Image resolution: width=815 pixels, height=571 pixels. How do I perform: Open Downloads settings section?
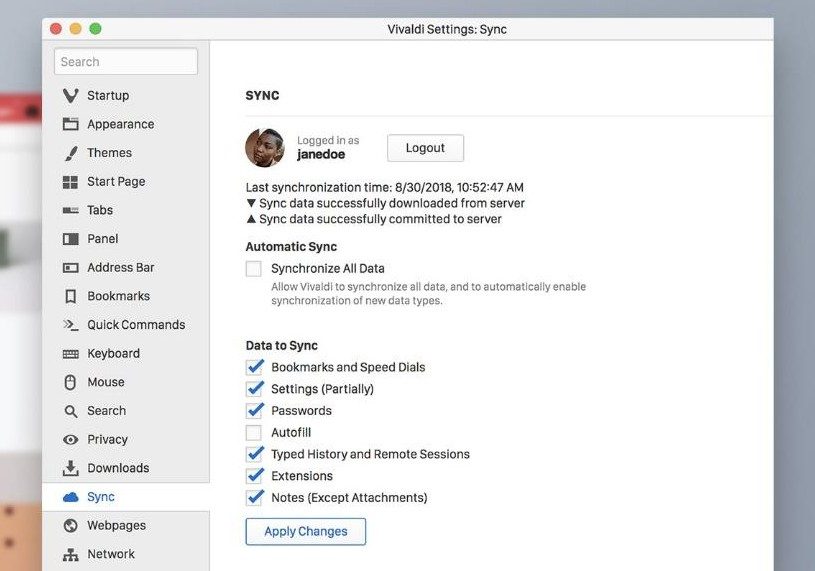click(126, 468)
